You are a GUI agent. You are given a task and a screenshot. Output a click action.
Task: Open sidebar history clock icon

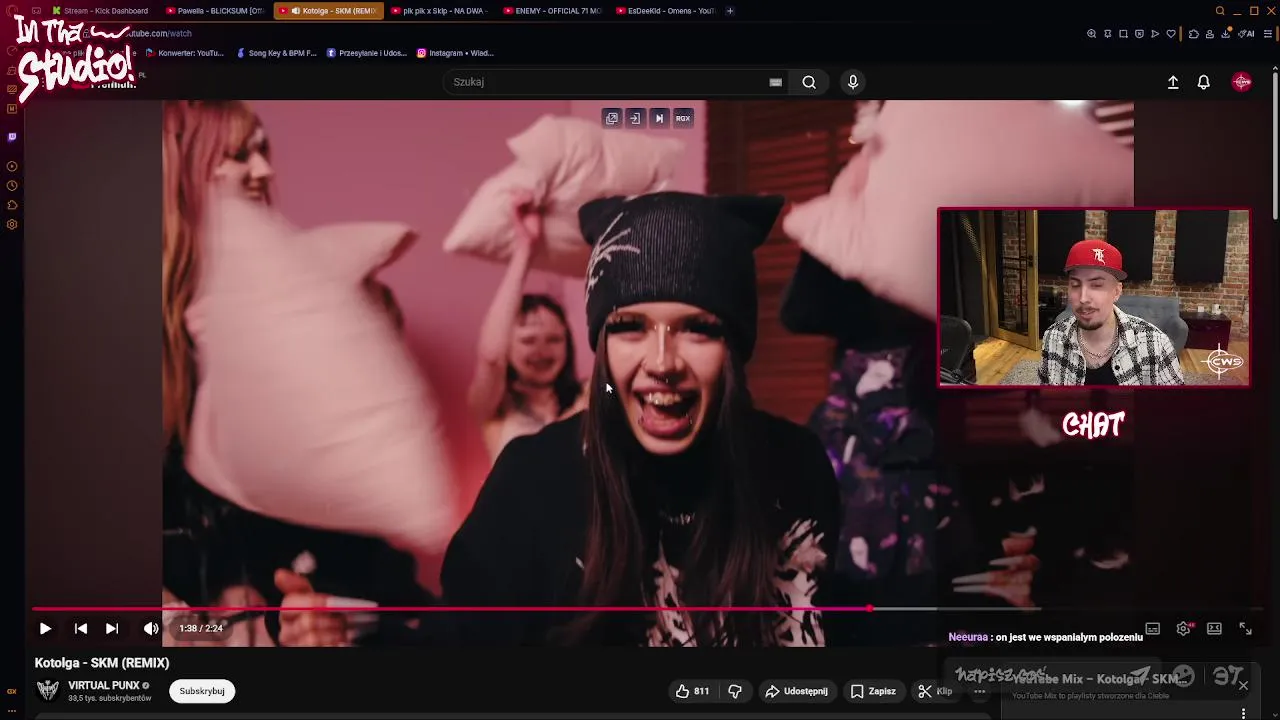[12, 185]
